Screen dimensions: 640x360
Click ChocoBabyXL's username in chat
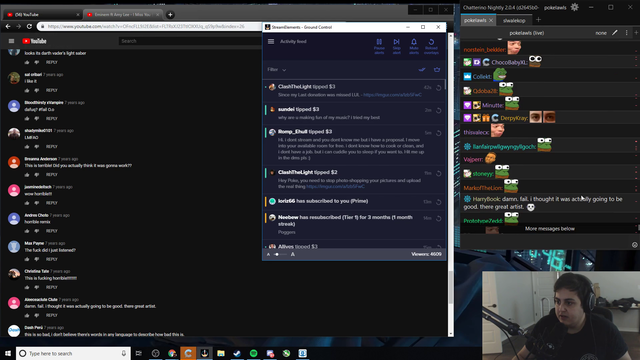pos(509,62)
